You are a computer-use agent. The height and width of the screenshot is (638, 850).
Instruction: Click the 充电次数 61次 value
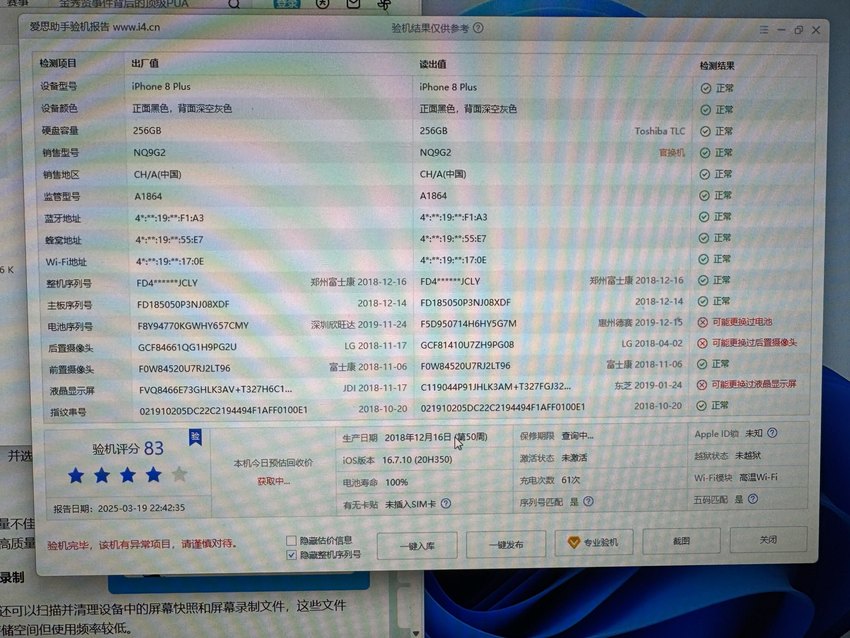pyautogui.click(x=570, y=480)
